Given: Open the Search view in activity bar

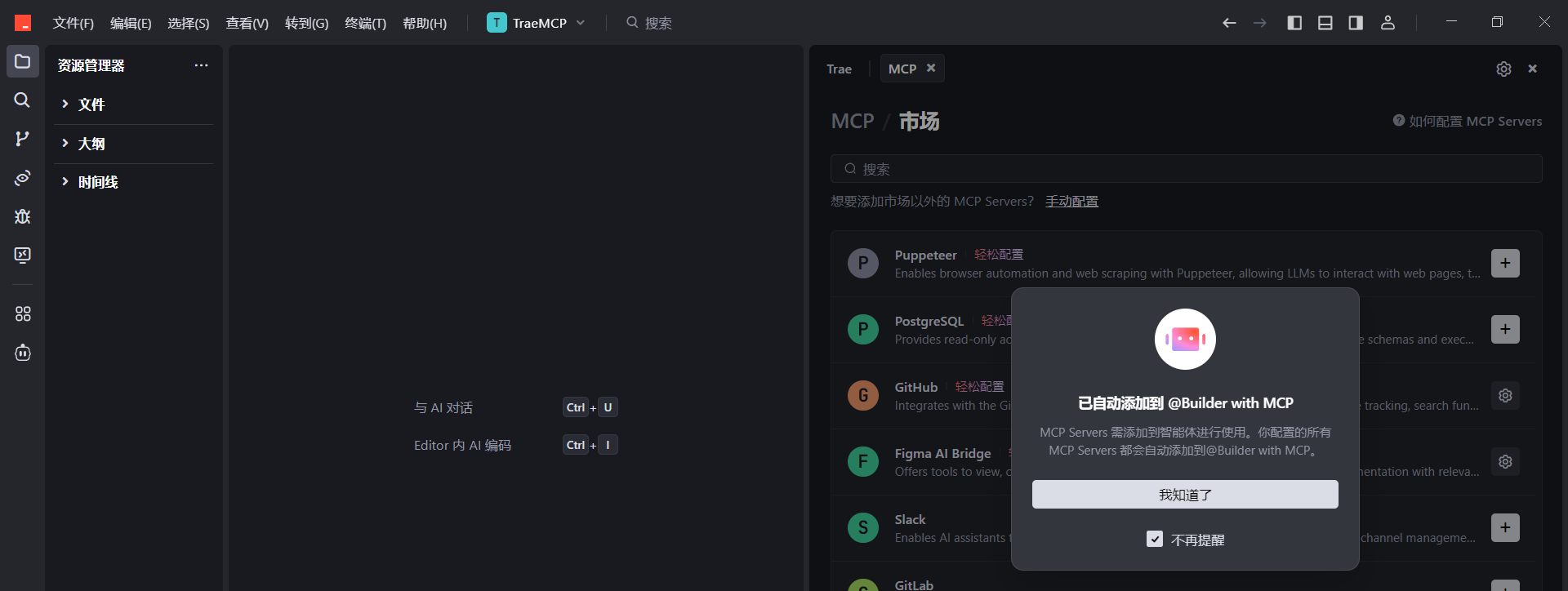Looking at the screenshot, I should [x=23, y=100].
